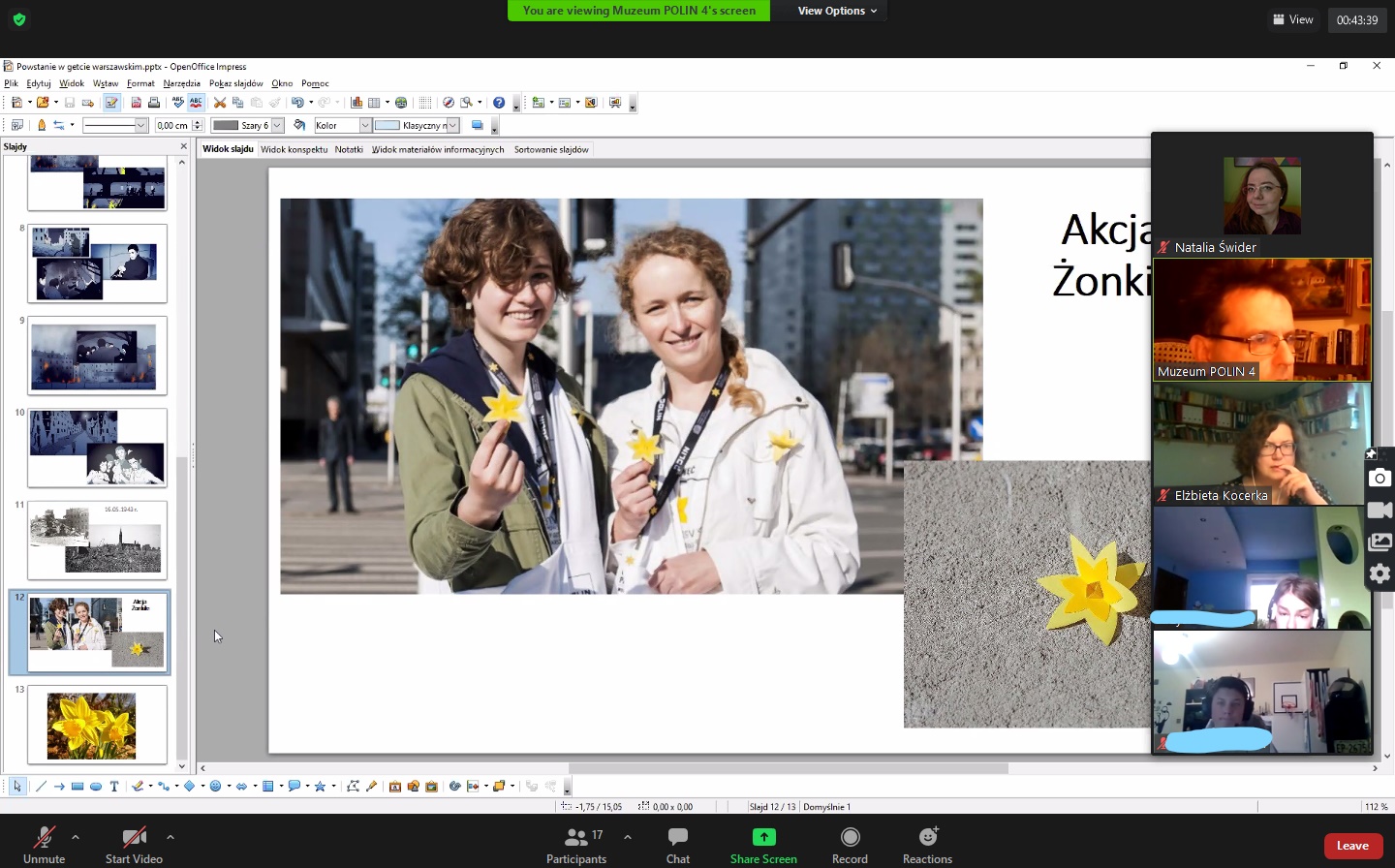Expand the View Options dropdown
The width and height of the screenshot is (1395, 868).
(x=837, y=11)
